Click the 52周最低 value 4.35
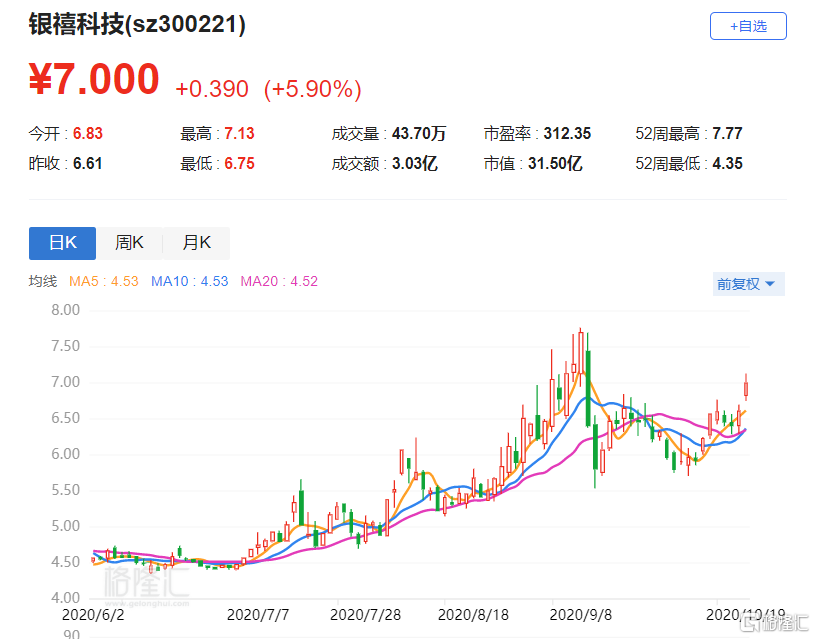Screen dimensions: 815x639 [x=727, y=163]
